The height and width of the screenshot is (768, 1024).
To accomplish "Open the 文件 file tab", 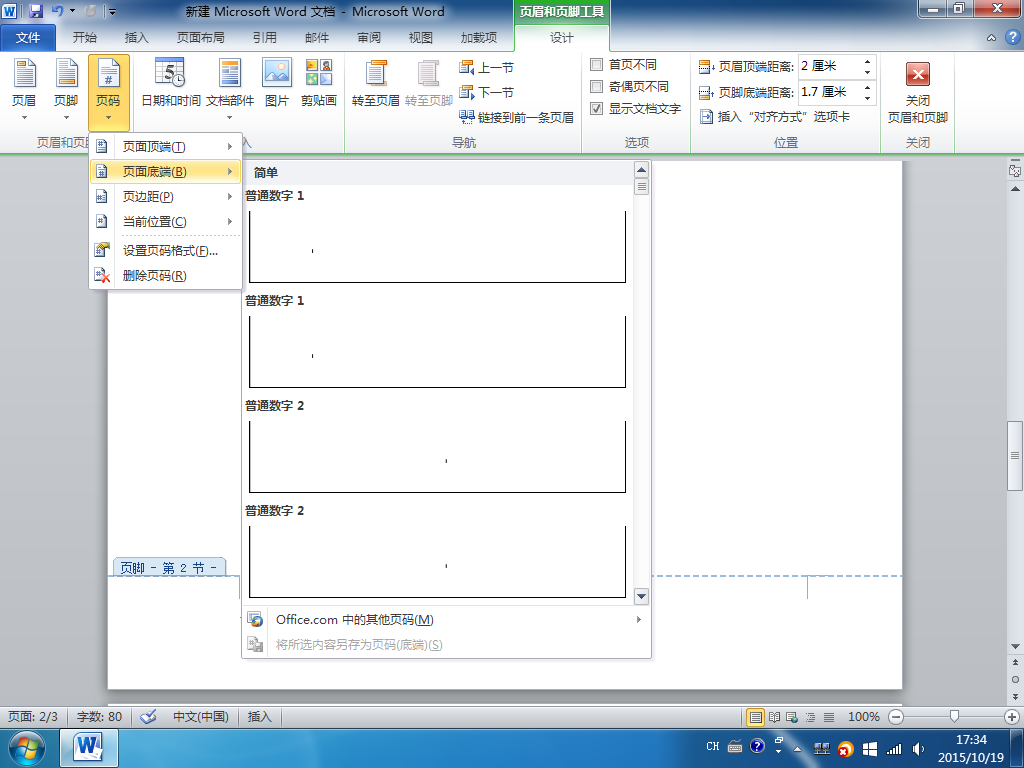I will (28, 38).
